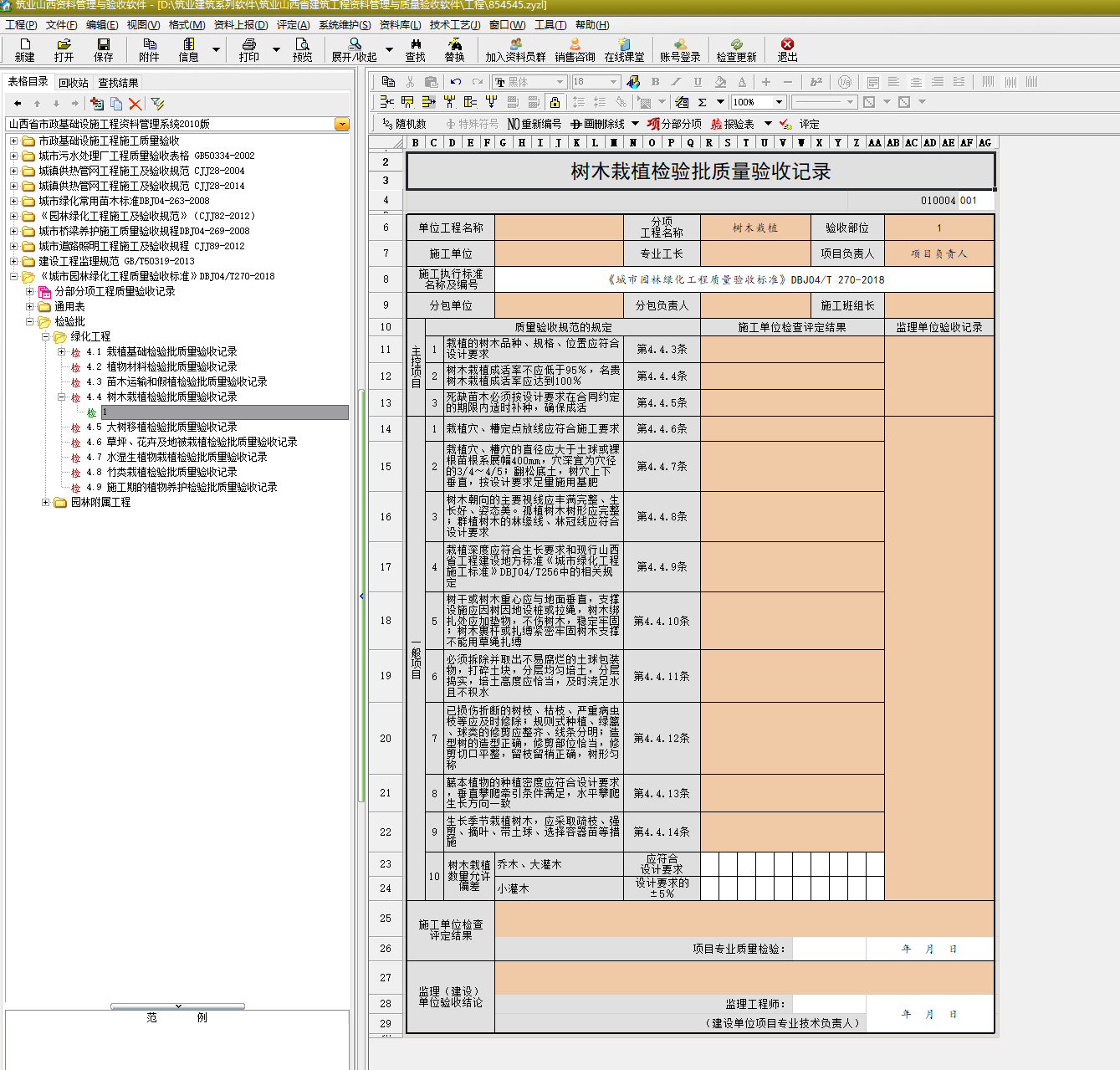Open the standards library dropdown 山西省市政基础设施

[341, 124]
